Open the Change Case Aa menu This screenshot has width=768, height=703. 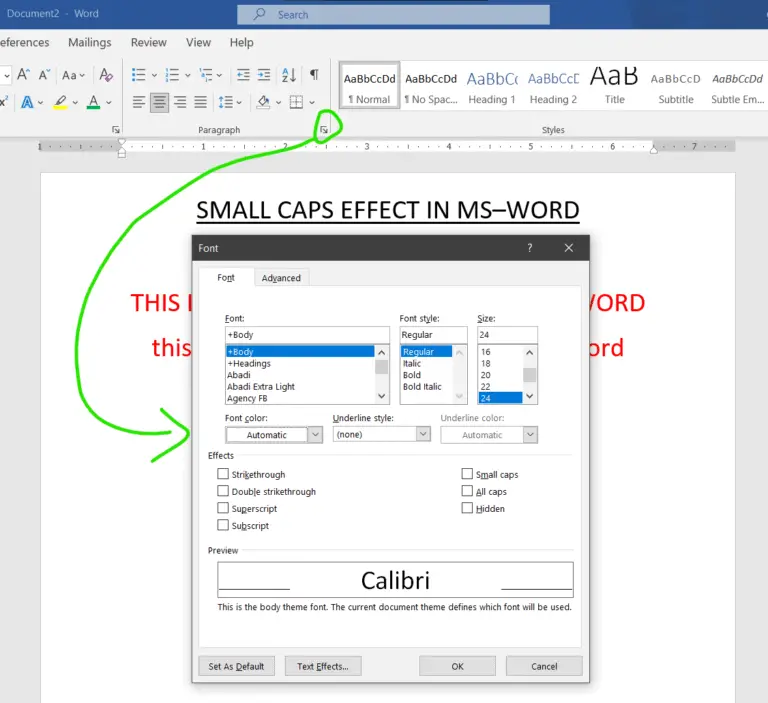pos(73,75)
